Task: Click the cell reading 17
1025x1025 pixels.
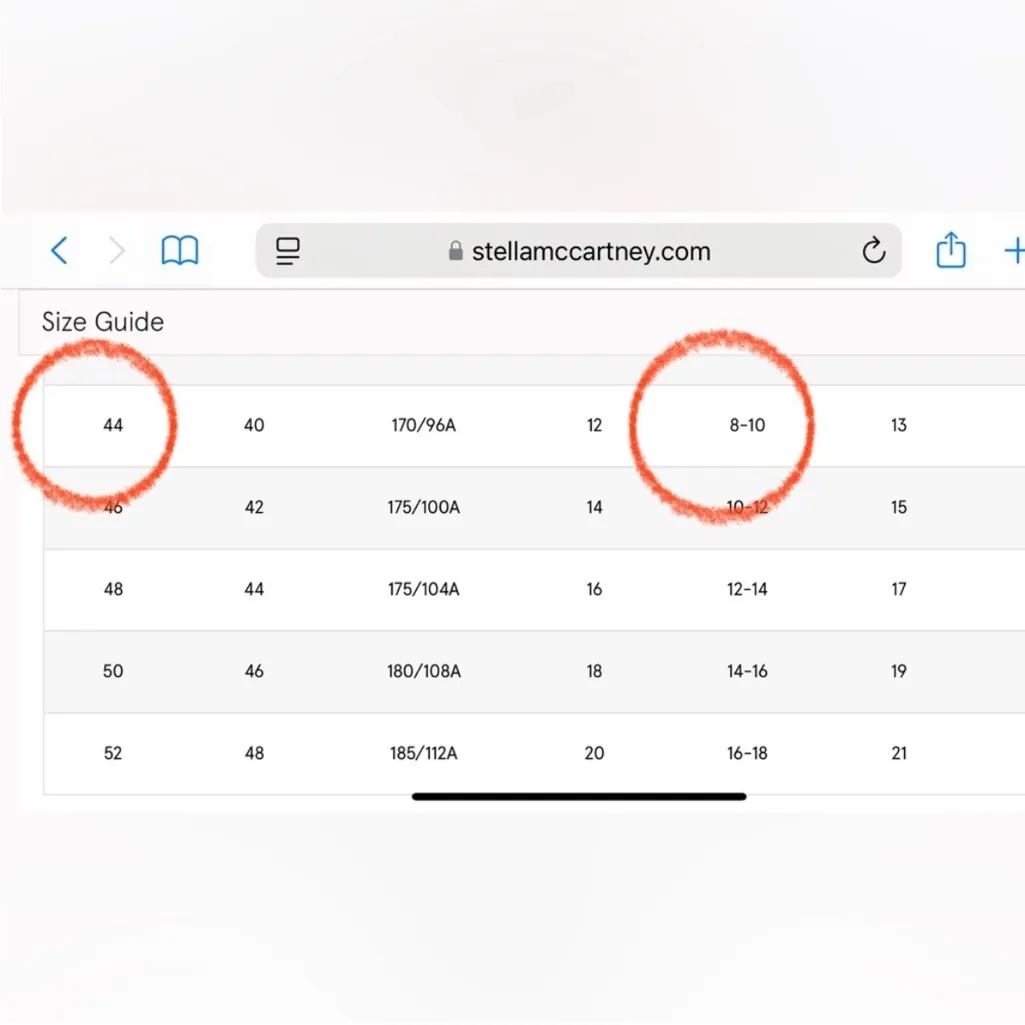Action: 899,589
